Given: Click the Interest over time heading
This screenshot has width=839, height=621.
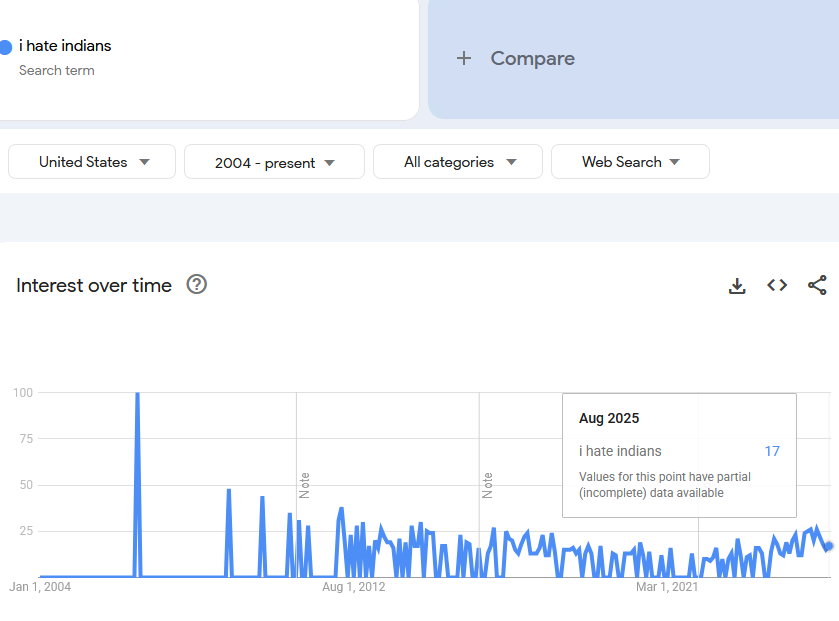Looking at the screenshot, I should pos(94,285).
